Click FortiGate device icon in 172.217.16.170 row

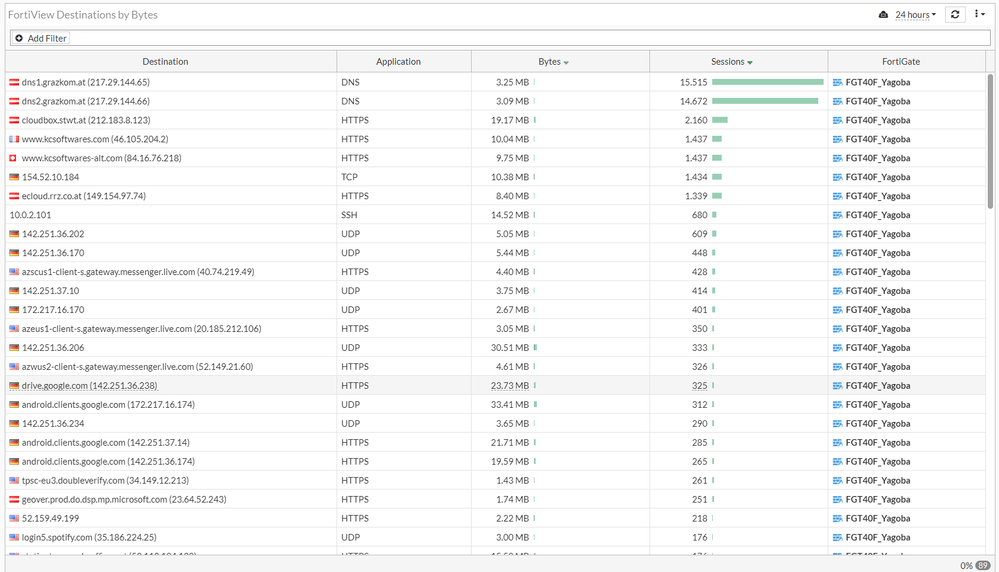pyautogui.click(x=838, y=310)
